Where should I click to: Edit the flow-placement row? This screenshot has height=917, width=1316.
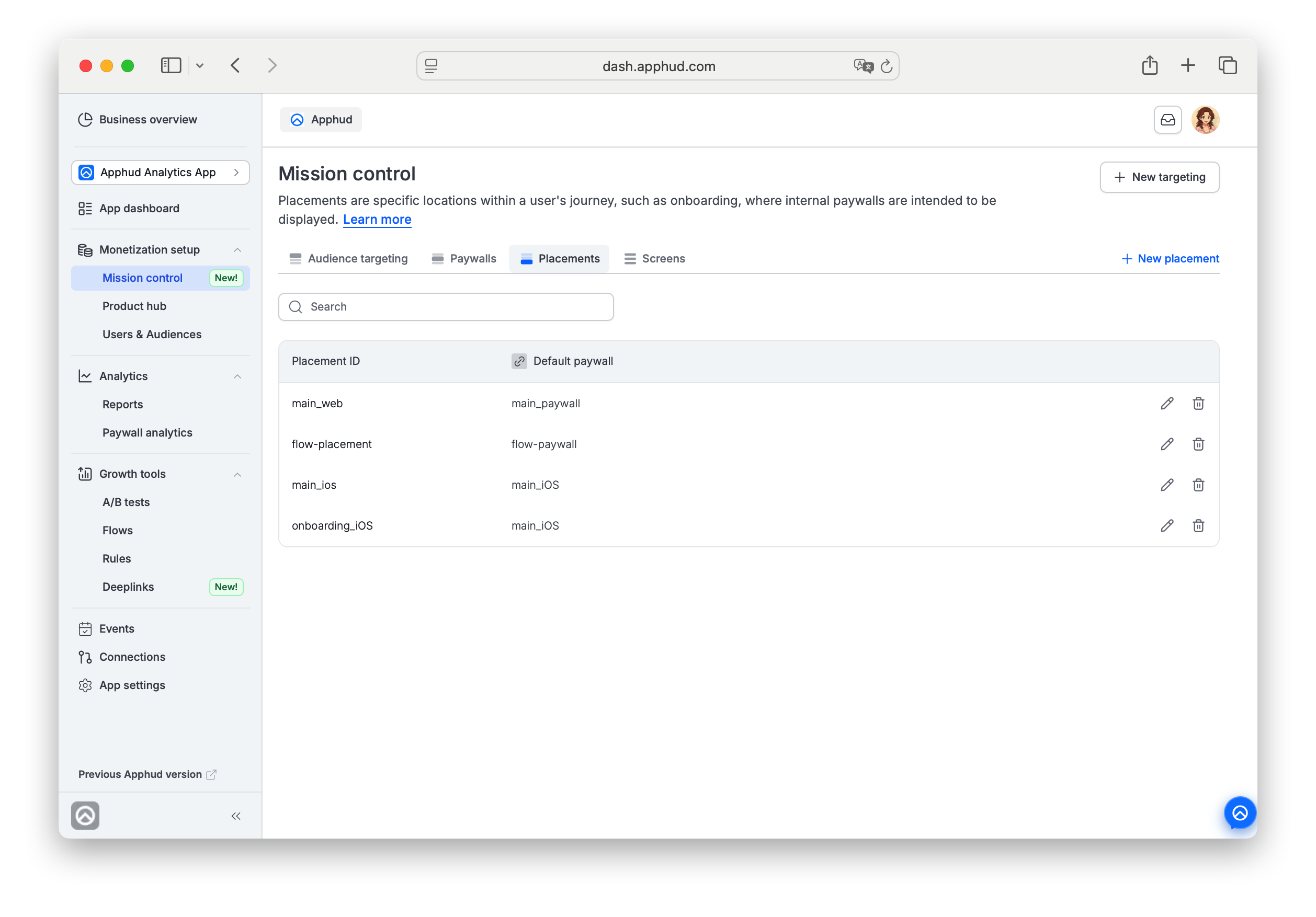[1167, 444]
